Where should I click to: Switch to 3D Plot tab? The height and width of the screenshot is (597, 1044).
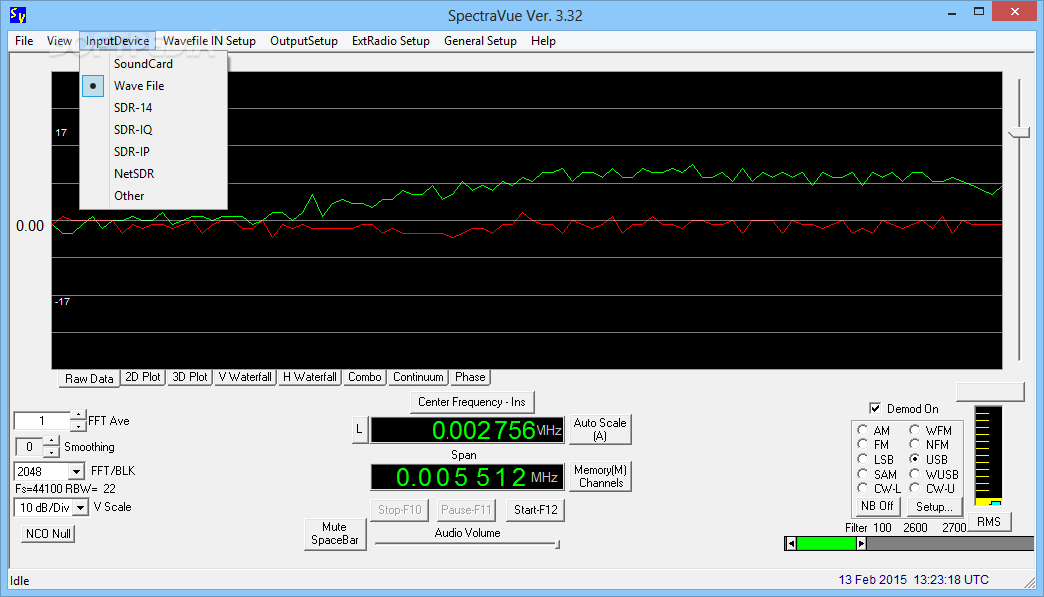point(190,377)
